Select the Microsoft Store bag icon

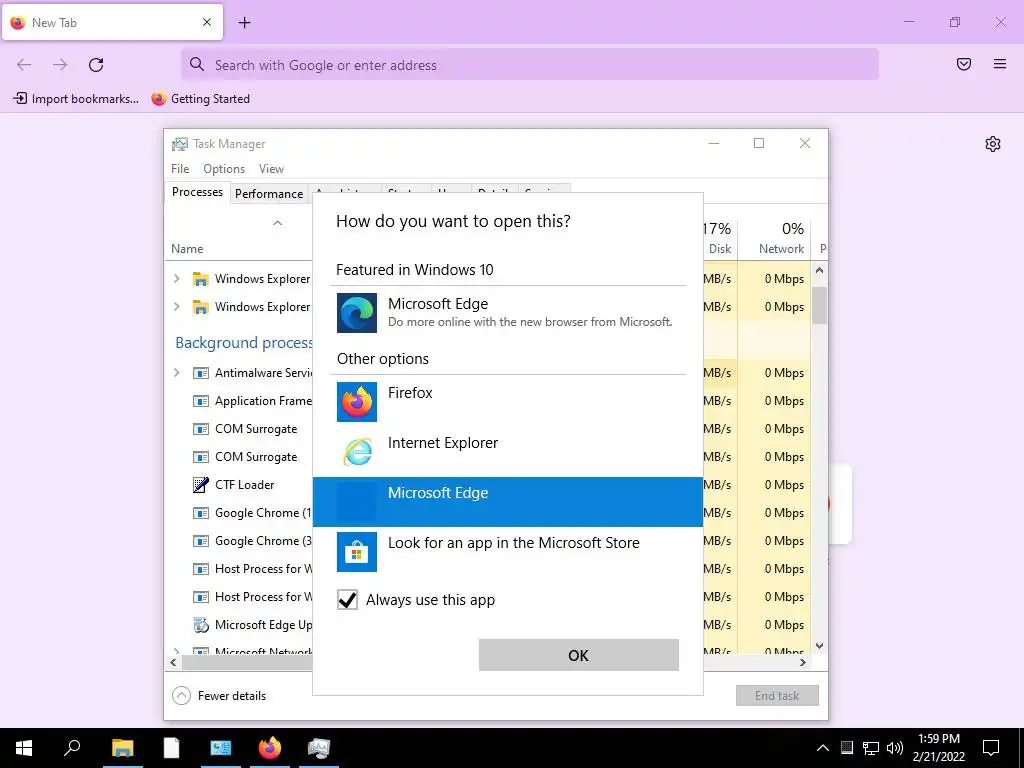357,552
